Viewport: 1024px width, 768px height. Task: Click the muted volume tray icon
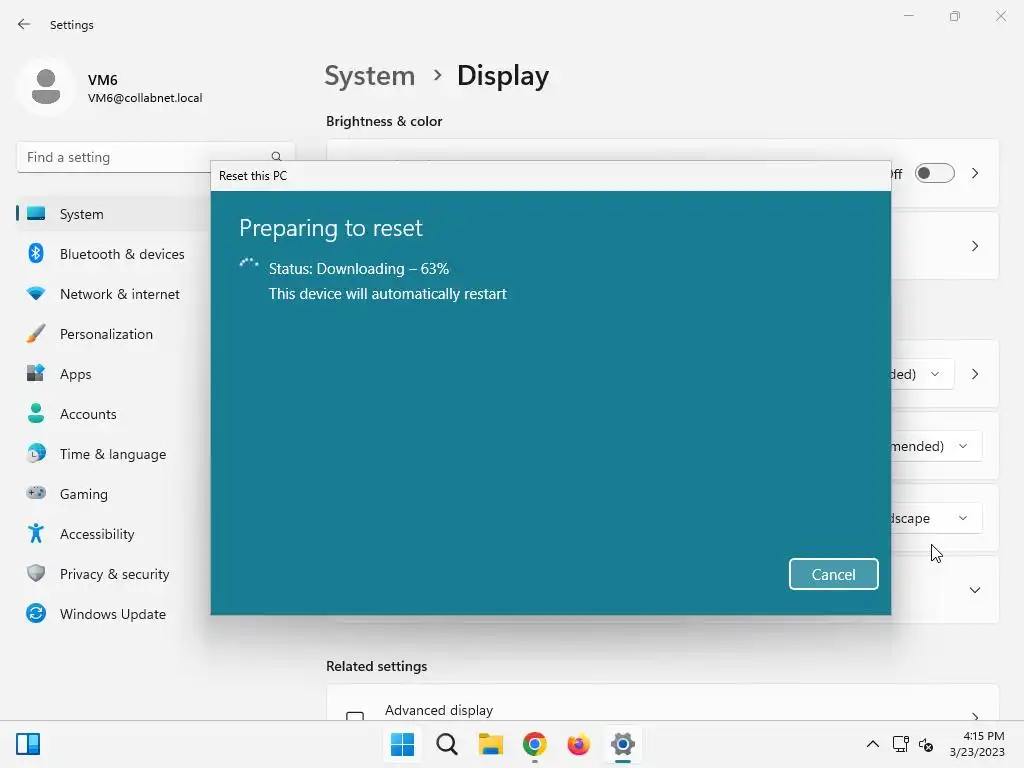[925, 744]
